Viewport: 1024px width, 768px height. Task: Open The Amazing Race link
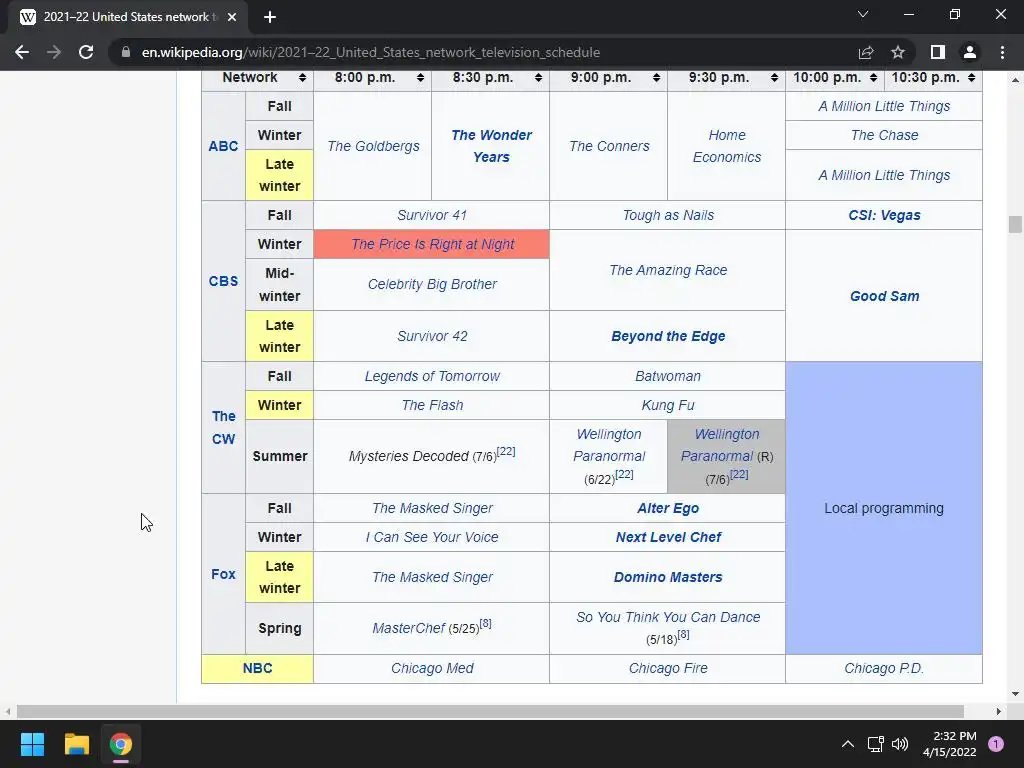coord(668,270)
